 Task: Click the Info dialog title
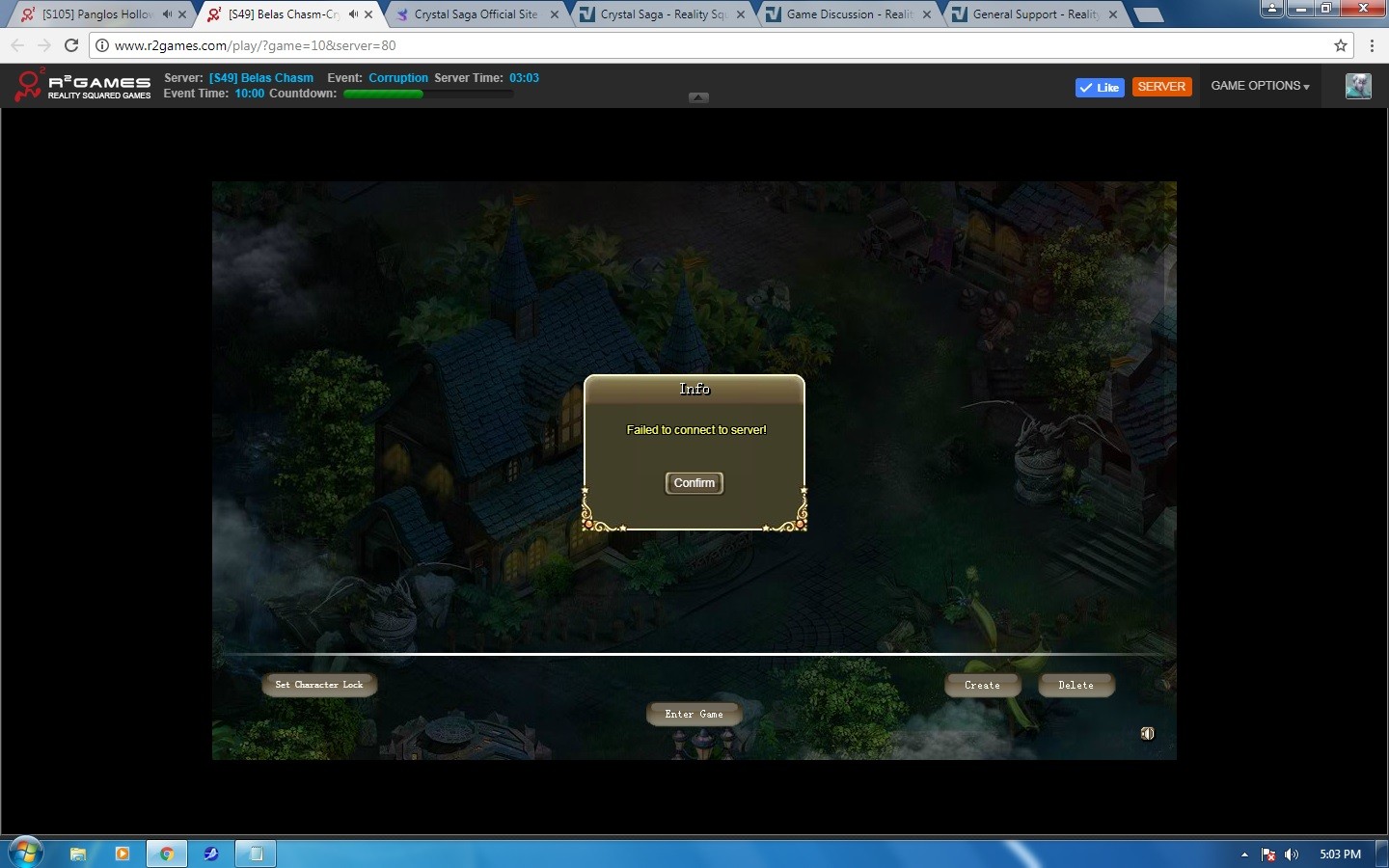[x=694, y=389]
